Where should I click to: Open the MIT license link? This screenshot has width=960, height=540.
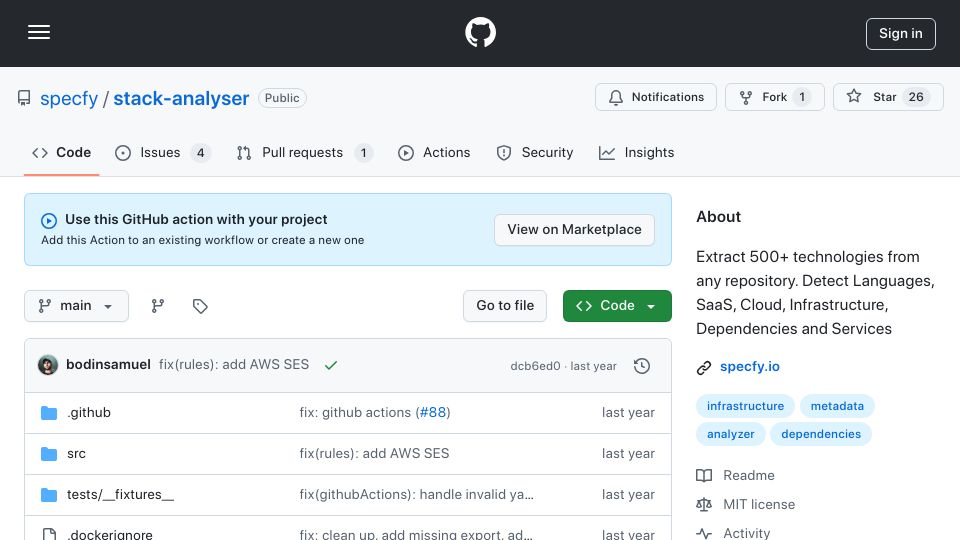[x=759, y=504]
